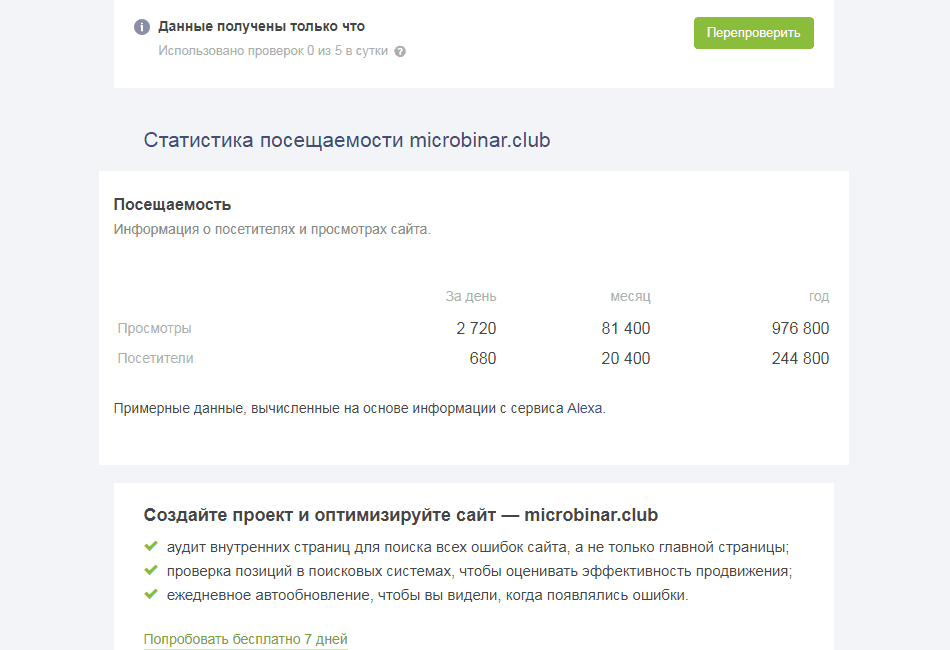
Task: Click the yearly views value 976 800
Action: tap(800, 328)
